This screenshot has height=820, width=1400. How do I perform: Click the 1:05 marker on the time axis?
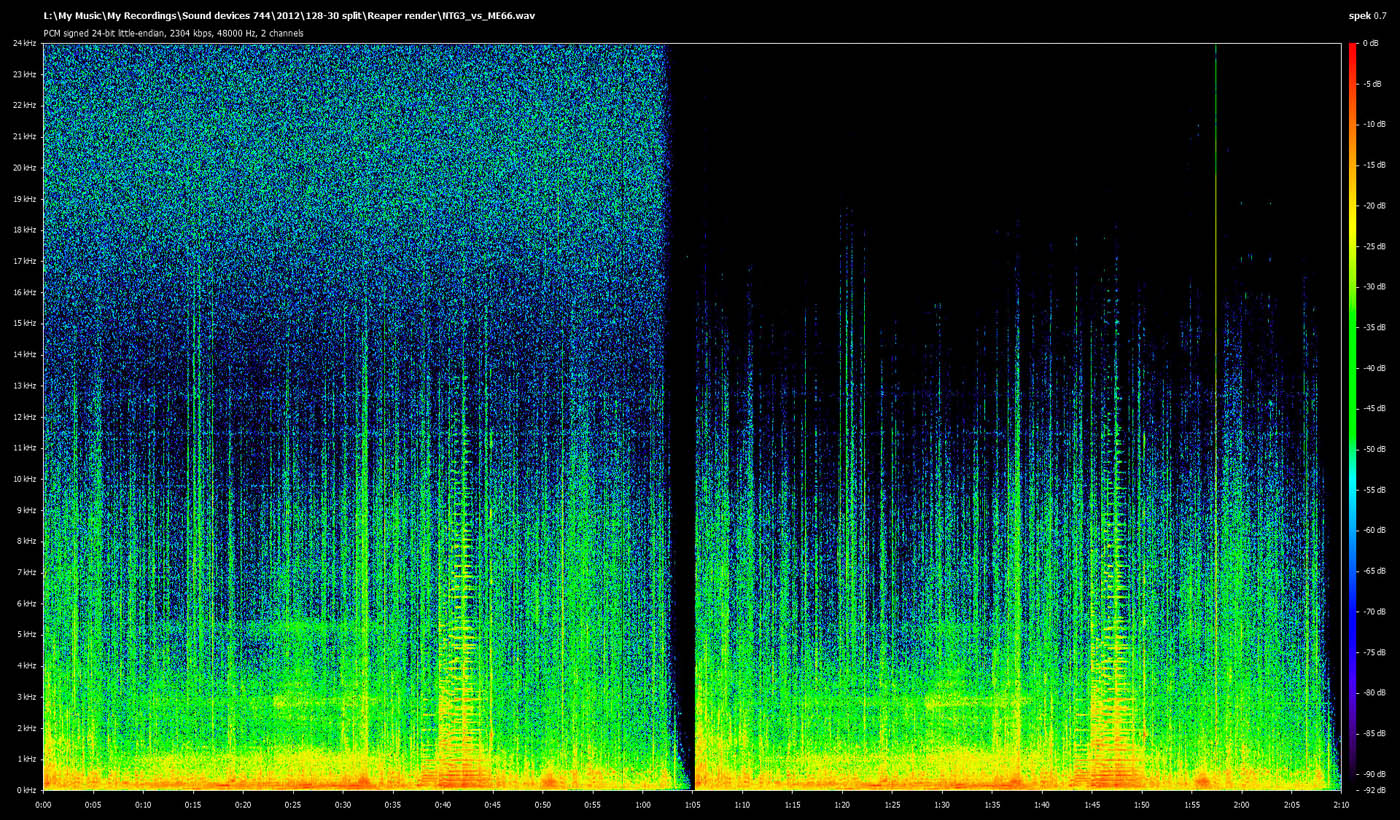(x=693, y=804)
